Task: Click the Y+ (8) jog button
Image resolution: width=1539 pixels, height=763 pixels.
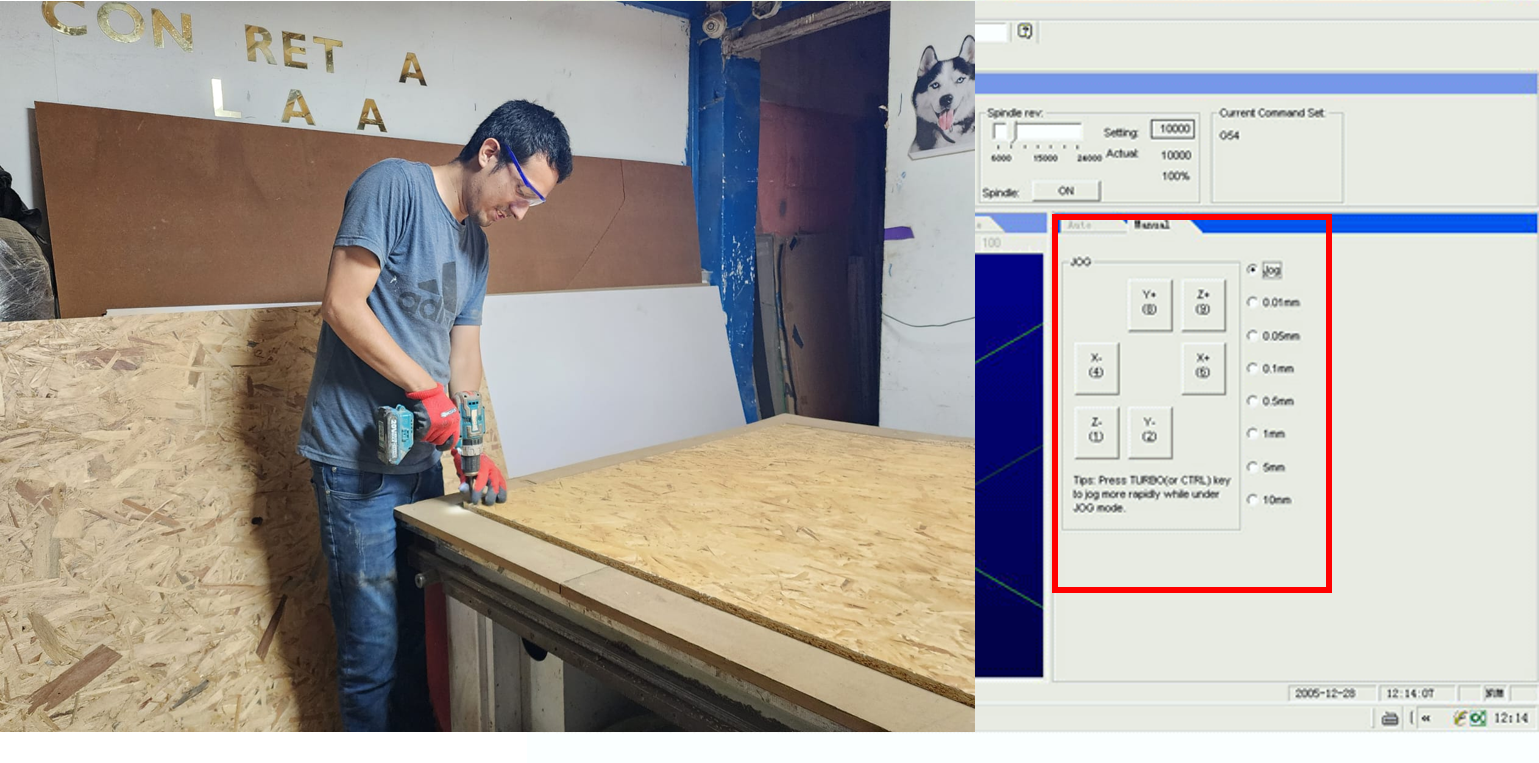Action: pos(1149,305)
